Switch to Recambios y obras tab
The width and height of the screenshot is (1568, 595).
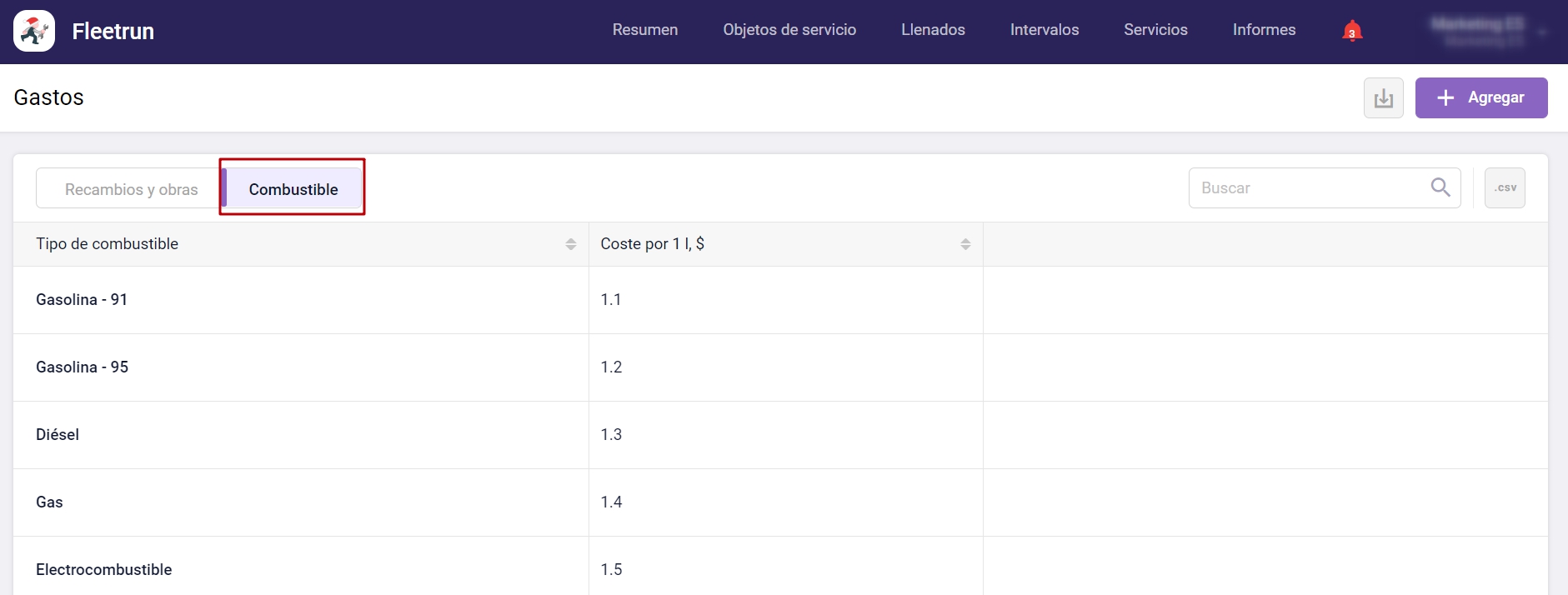point(131,189)
